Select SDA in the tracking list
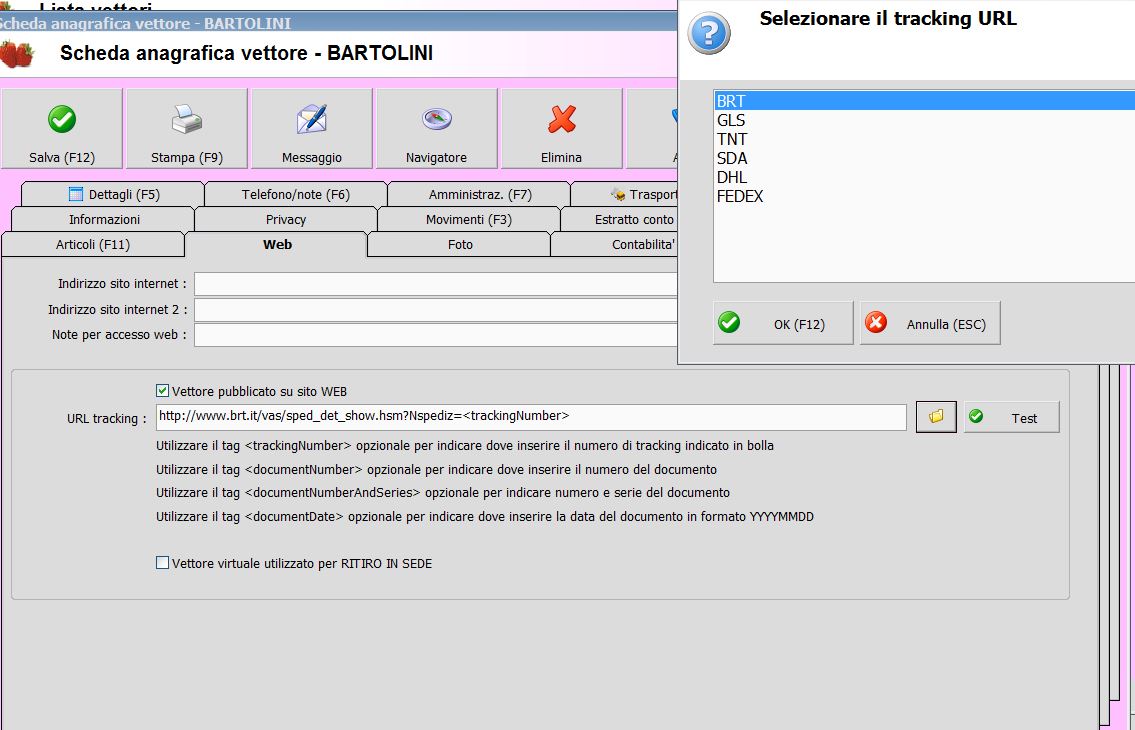1135x730 pixels. pyautogui.click(x=924, y=158)
